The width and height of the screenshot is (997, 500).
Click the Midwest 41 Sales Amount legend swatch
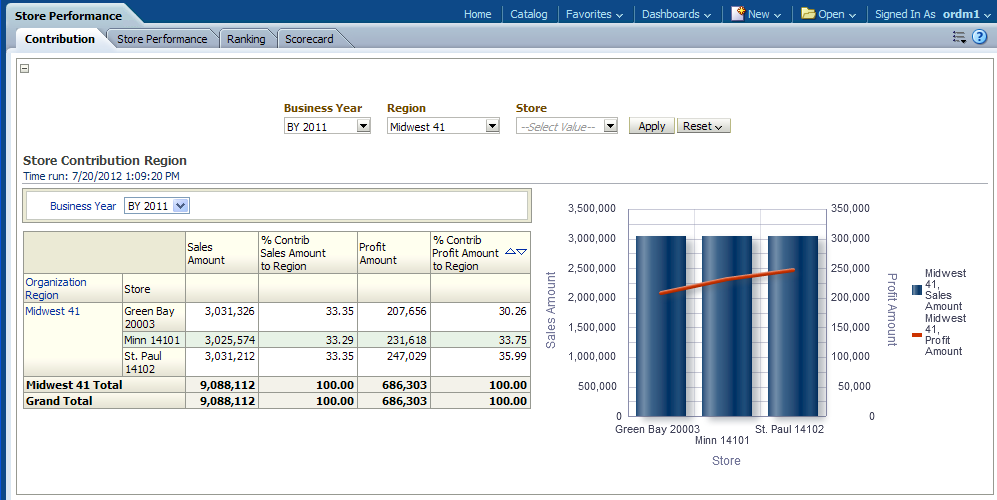(x=917, y=290)
